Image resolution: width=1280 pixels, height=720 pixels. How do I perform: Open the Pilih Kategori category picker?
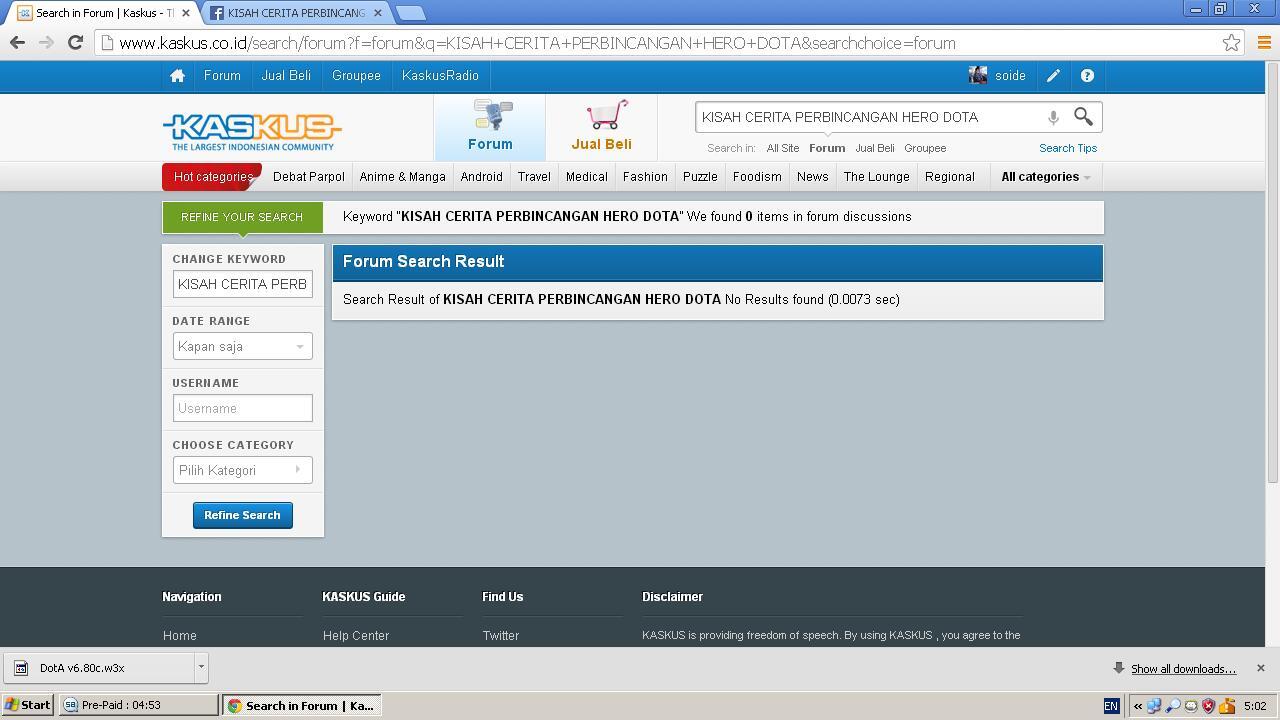point(242,470)
